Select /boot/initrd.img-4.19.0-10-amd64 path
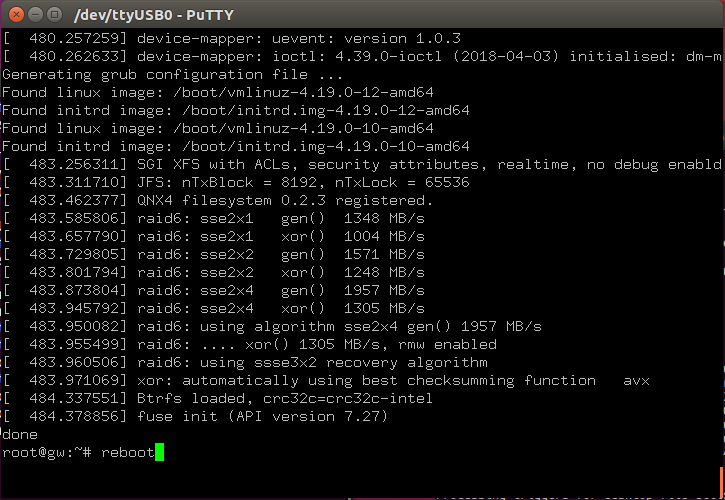 pyautogui.click(x=326, y=147)
